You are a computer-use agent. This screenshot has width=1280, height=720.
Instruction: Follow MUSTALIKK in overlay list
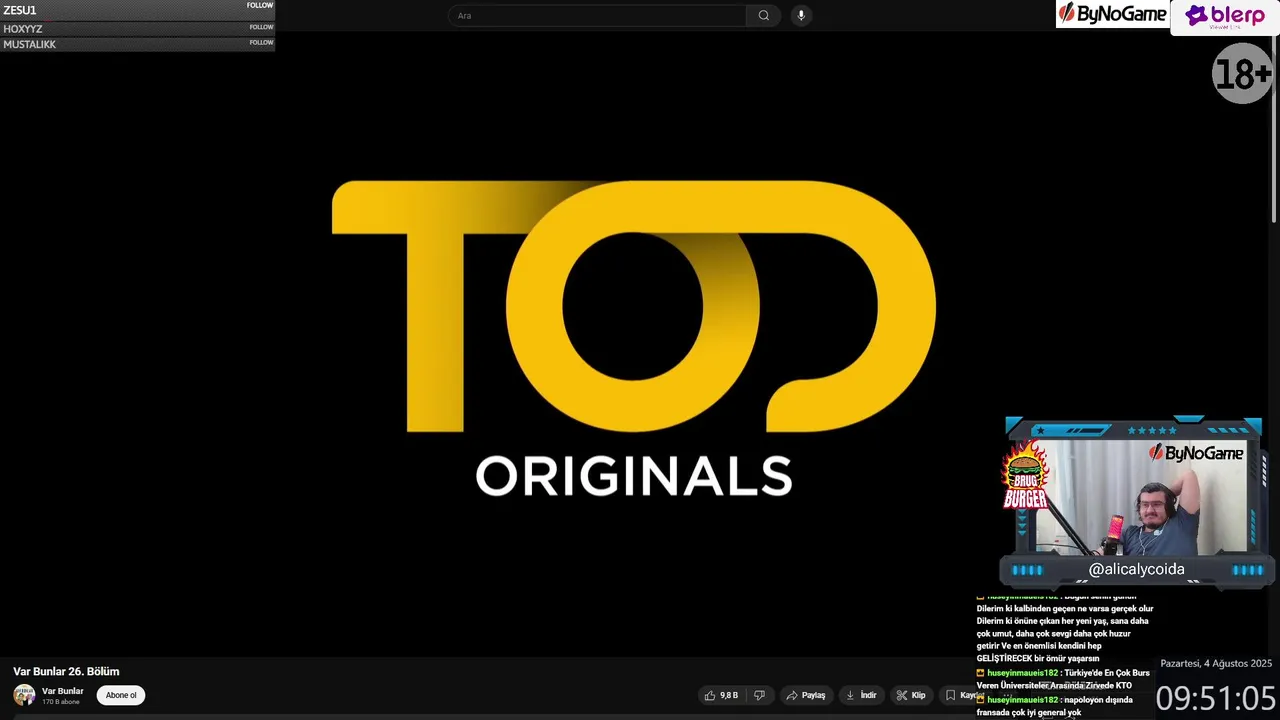click(261, 43)
